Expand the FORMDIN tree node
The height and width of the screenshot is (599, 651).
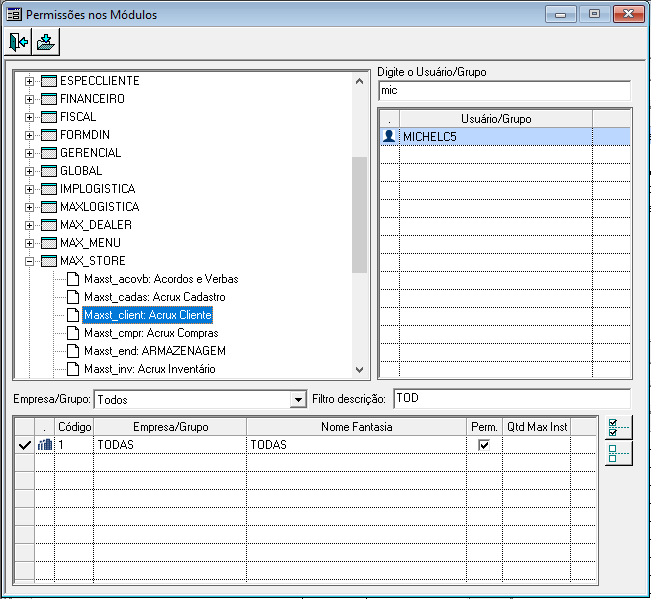point(29,135)
